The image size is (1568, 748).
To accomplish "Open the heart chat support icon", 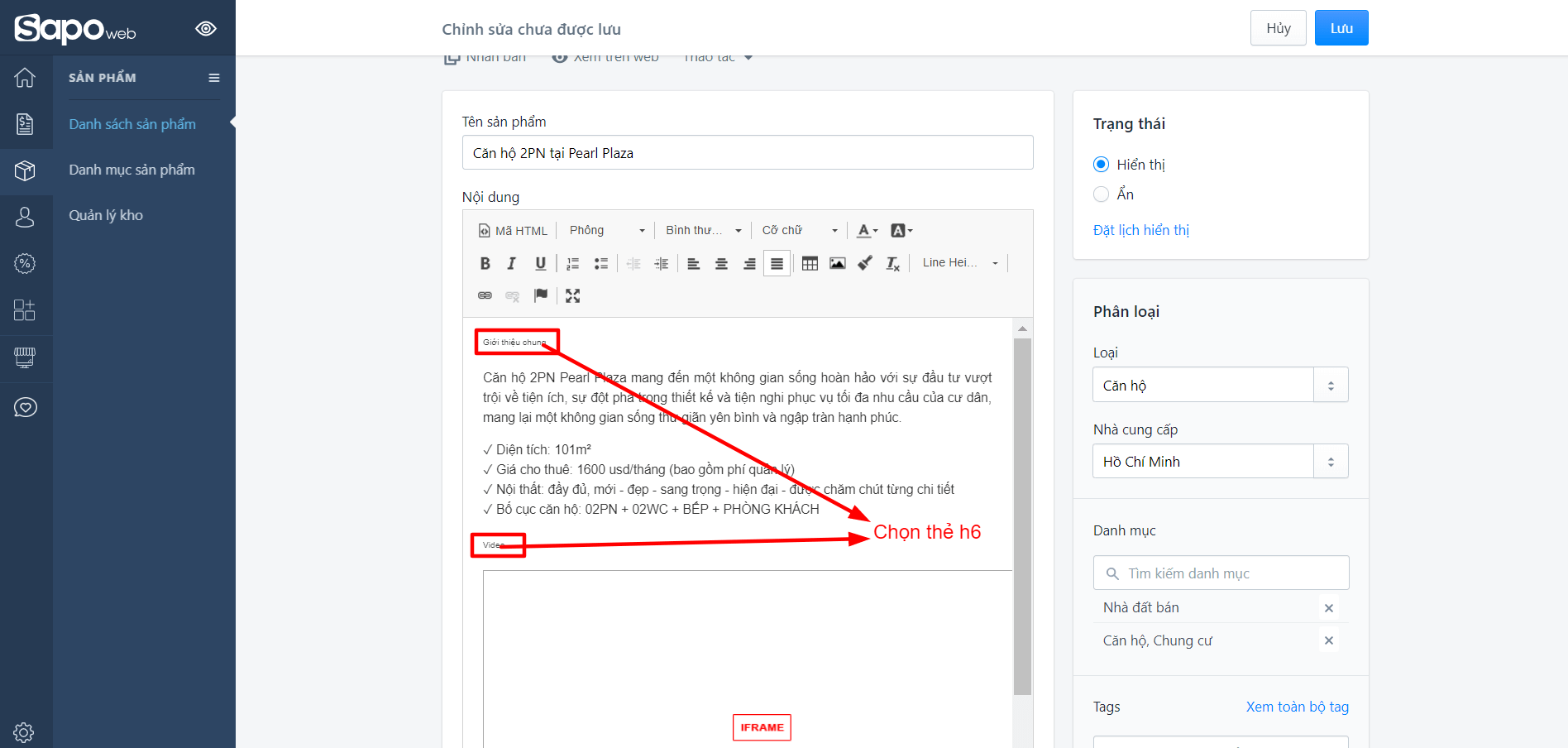I will tap(25, 407).
